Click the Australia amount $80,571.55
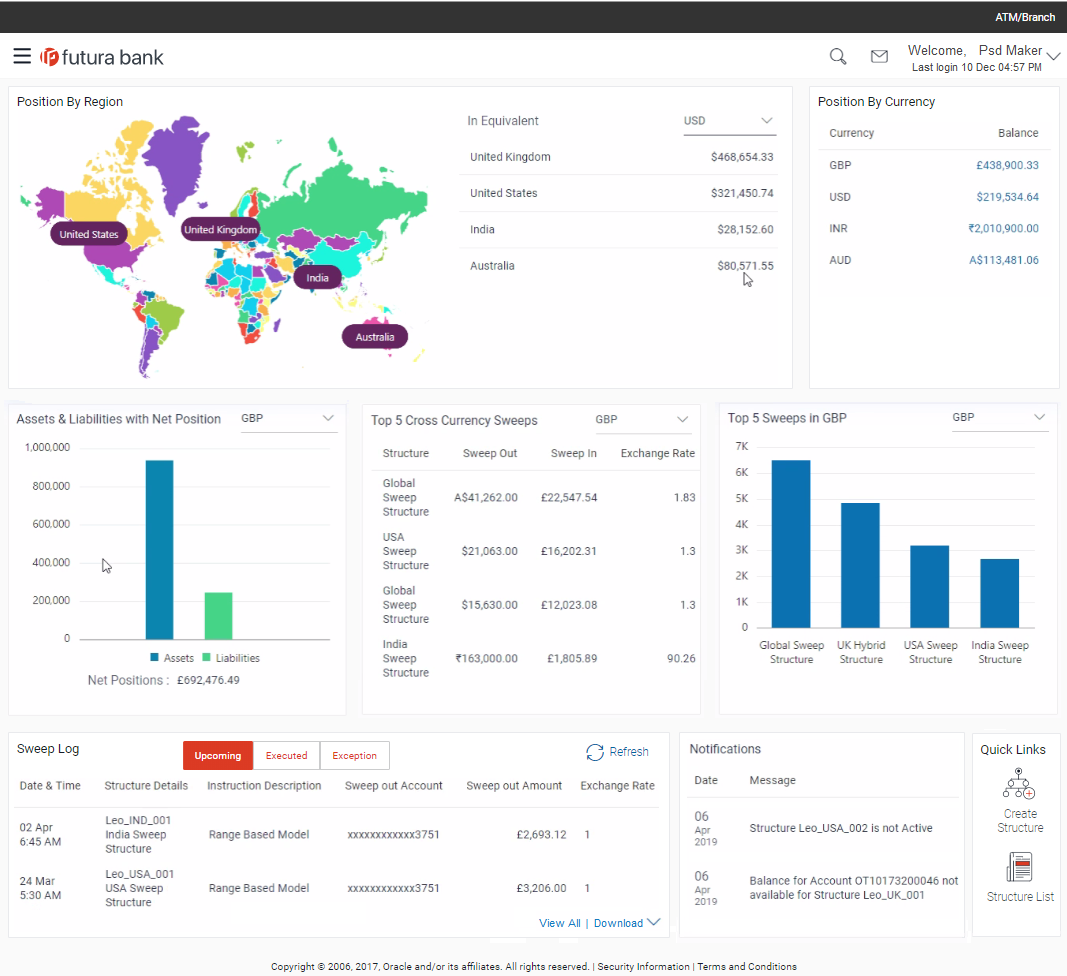 [x=745, y=266]
